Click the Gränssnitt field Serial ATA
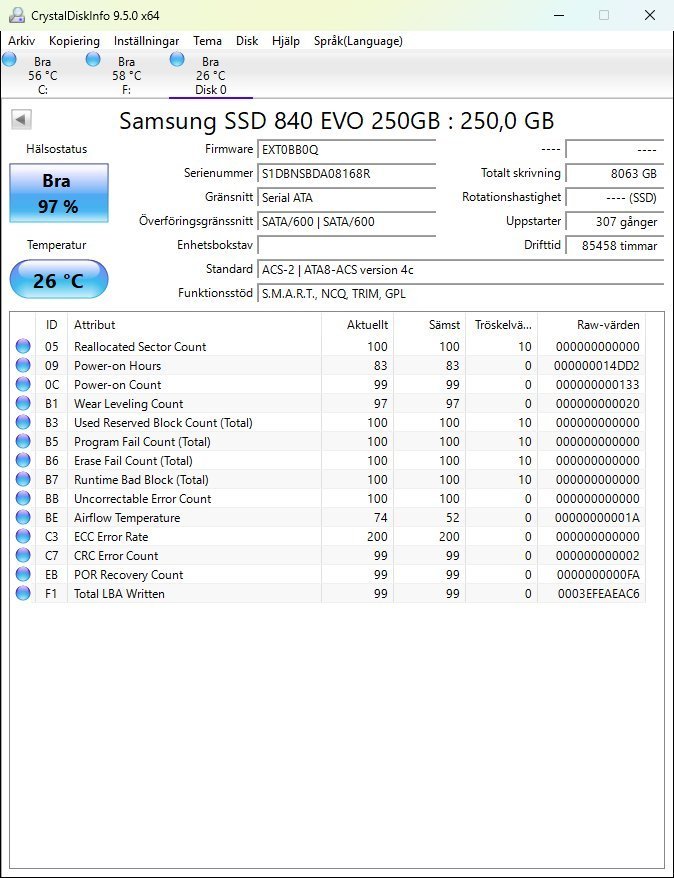Image resolution: width=674 pixels, height=878 pixels. [x=347, y=198]
